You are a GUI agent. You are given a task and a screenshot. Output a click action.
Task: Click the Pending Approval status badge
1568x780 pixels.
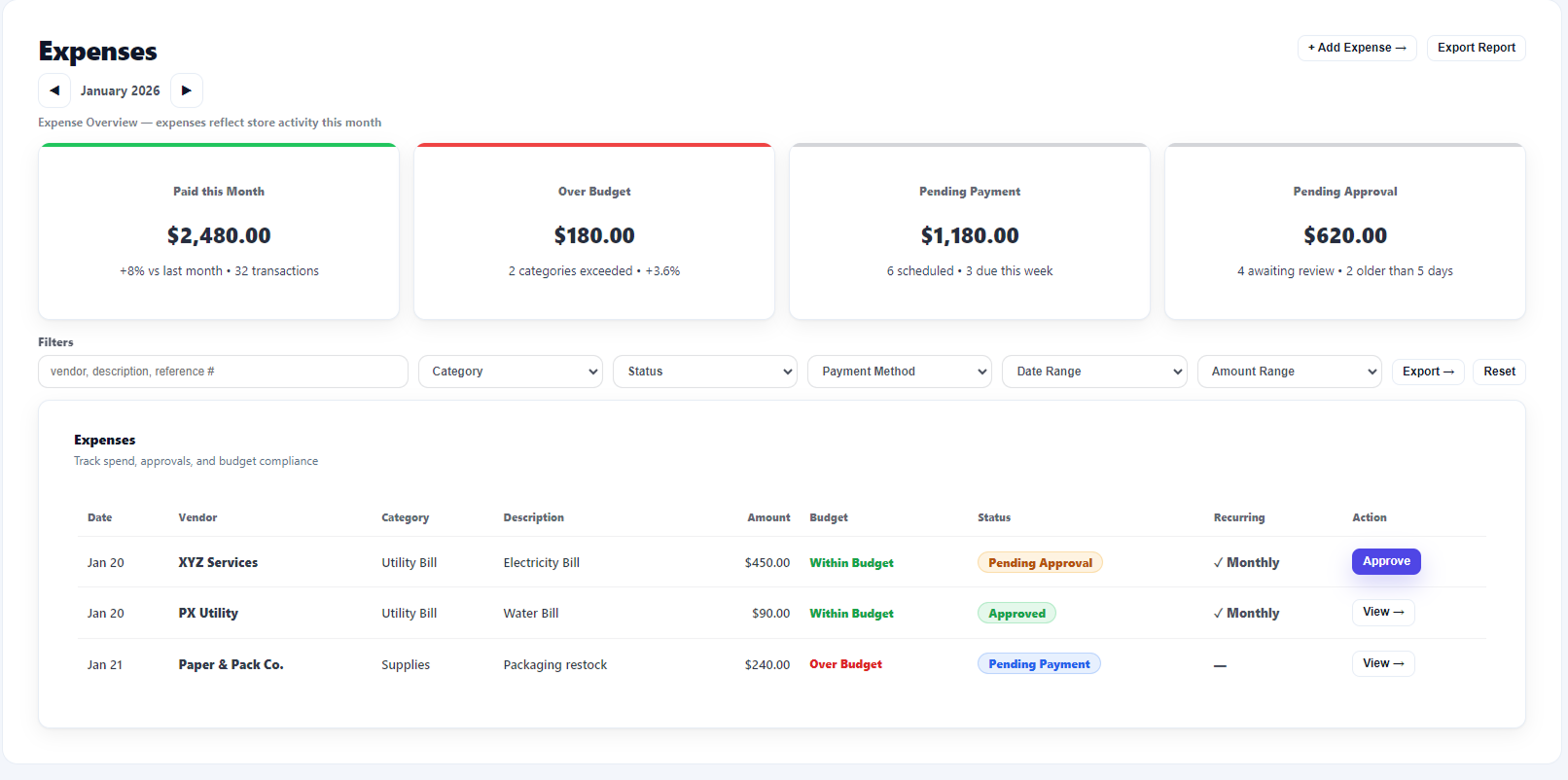point(1040,562)
